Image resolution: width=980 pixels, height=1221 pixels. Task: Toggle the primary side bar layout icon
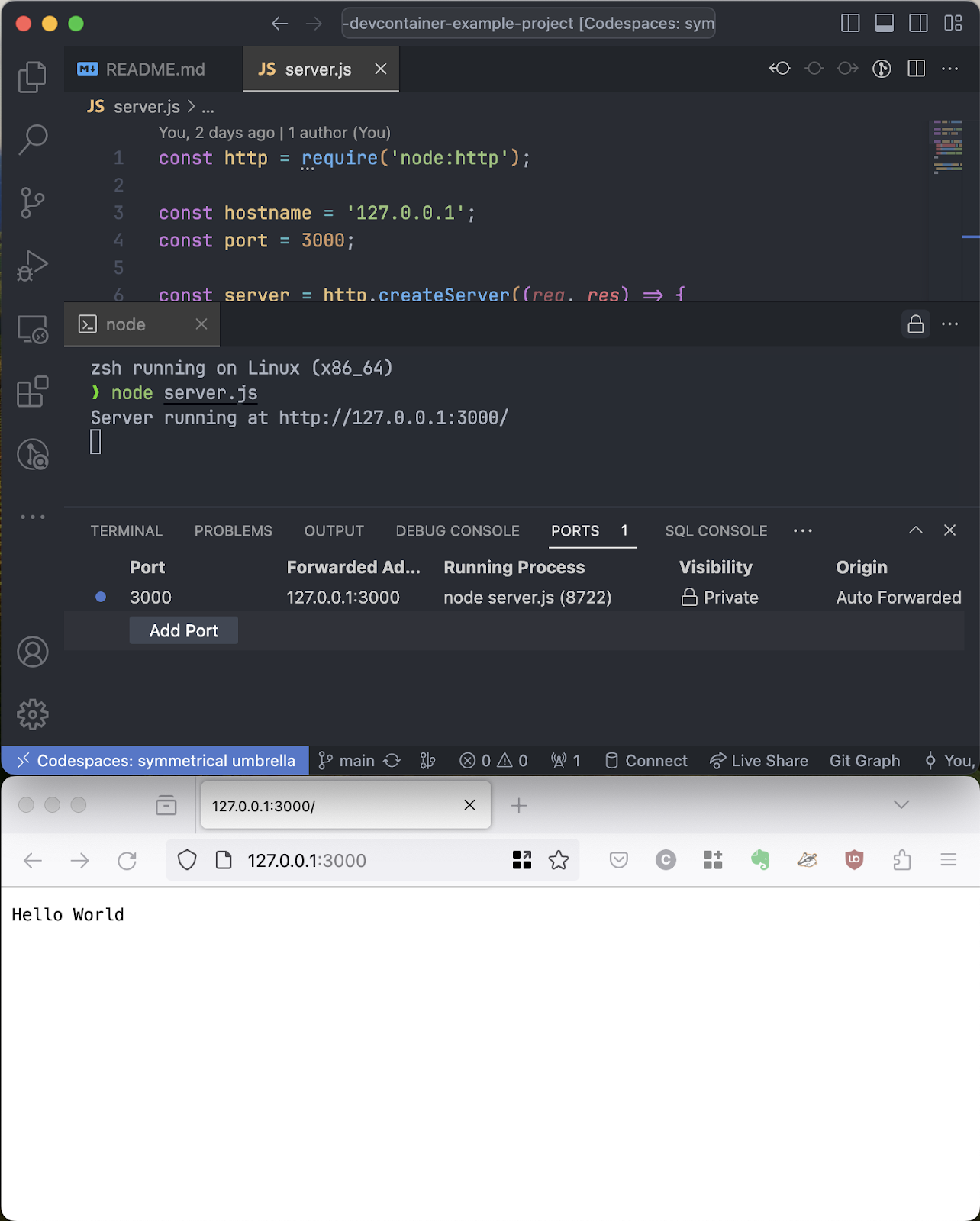850,24
